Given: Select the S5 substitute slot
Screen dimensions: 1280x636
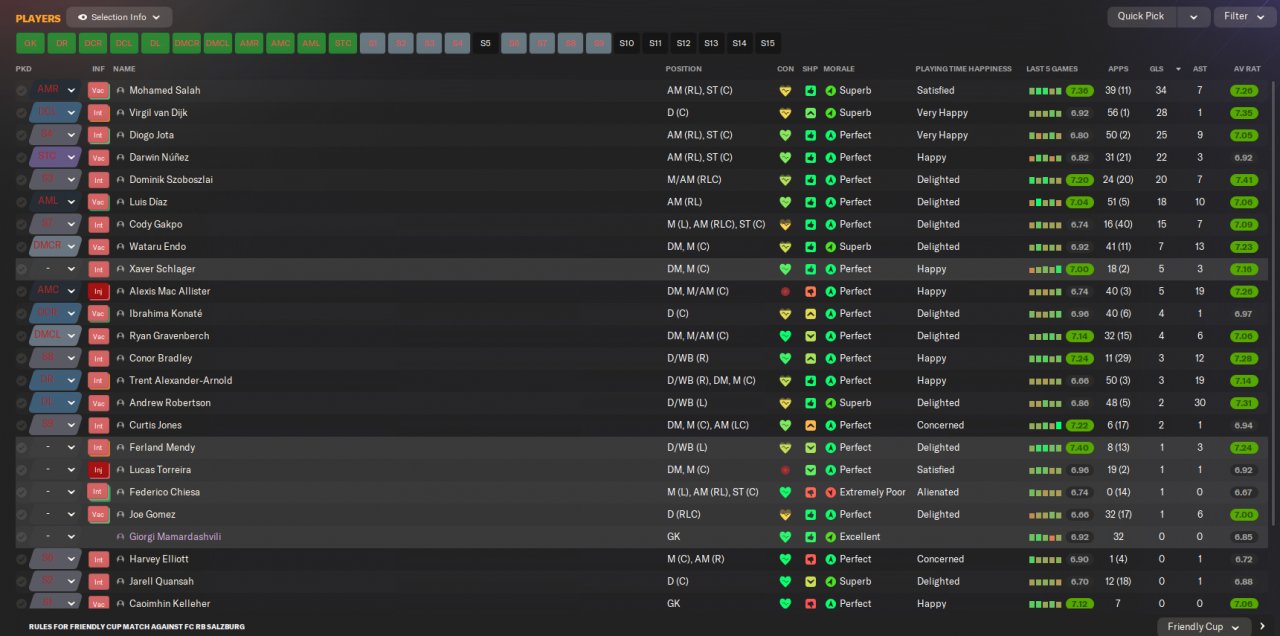Looking at the screenshot, I should [x=485, y=43].
